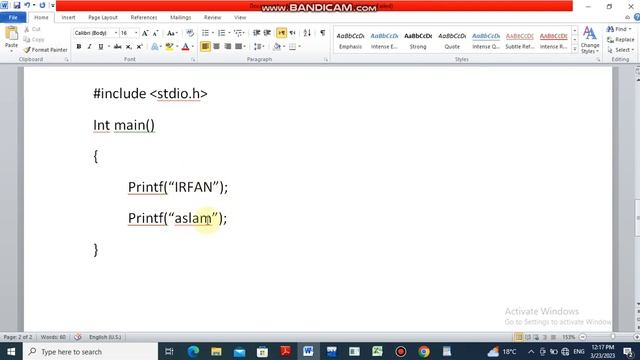Switch to the References tab

144,18
